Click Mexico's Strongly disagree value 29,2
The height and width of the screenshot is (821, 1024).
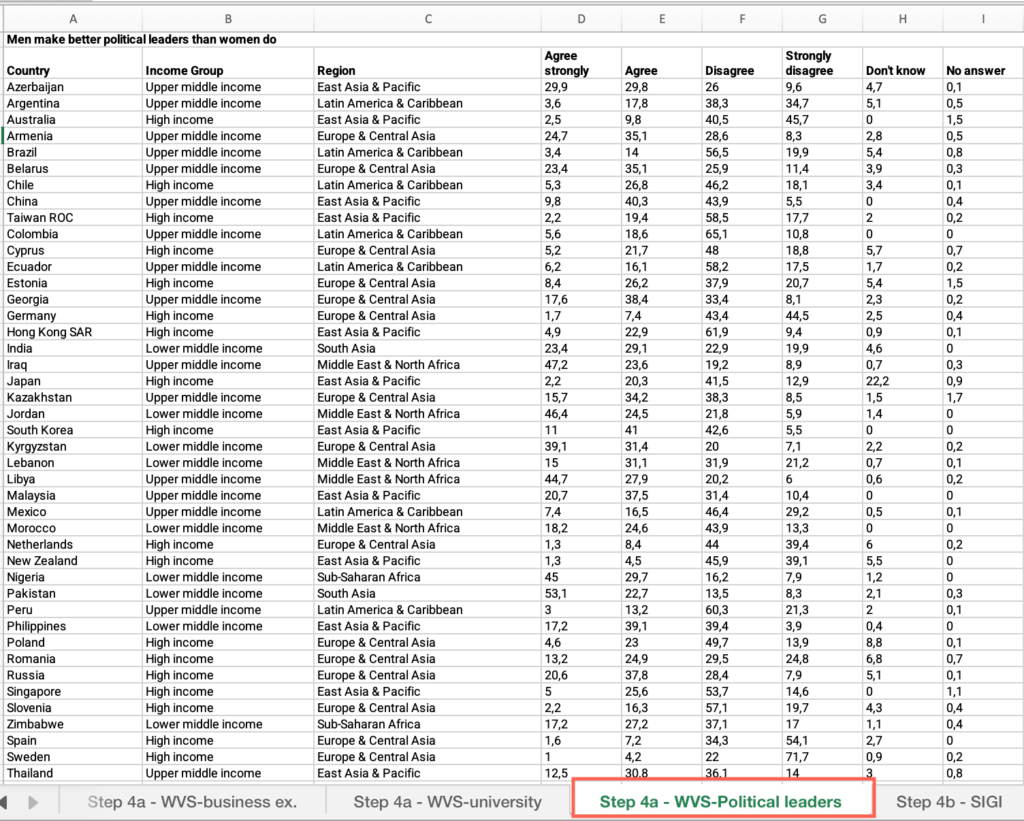point(822,511)
